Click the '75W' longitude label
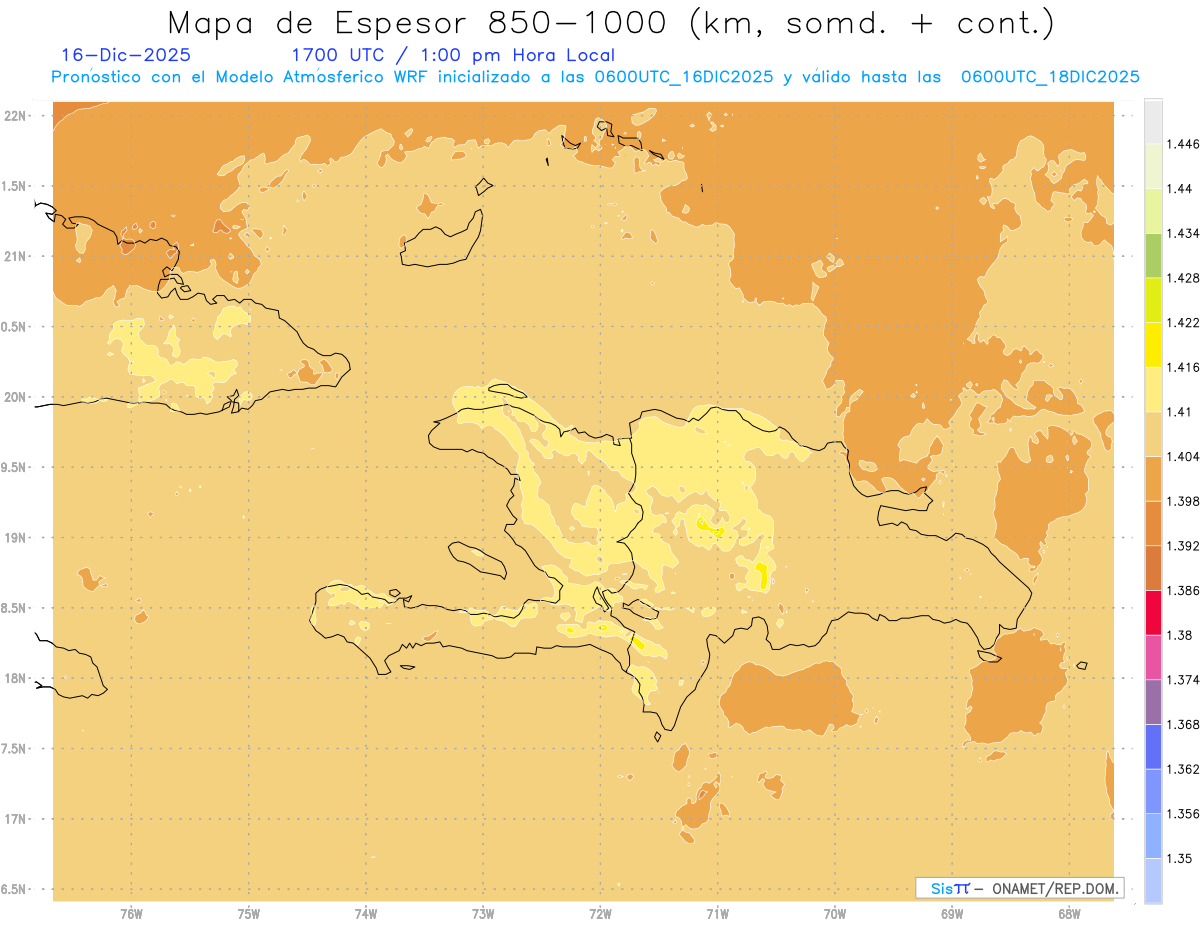1200x927 pixels. click(249, 914)
